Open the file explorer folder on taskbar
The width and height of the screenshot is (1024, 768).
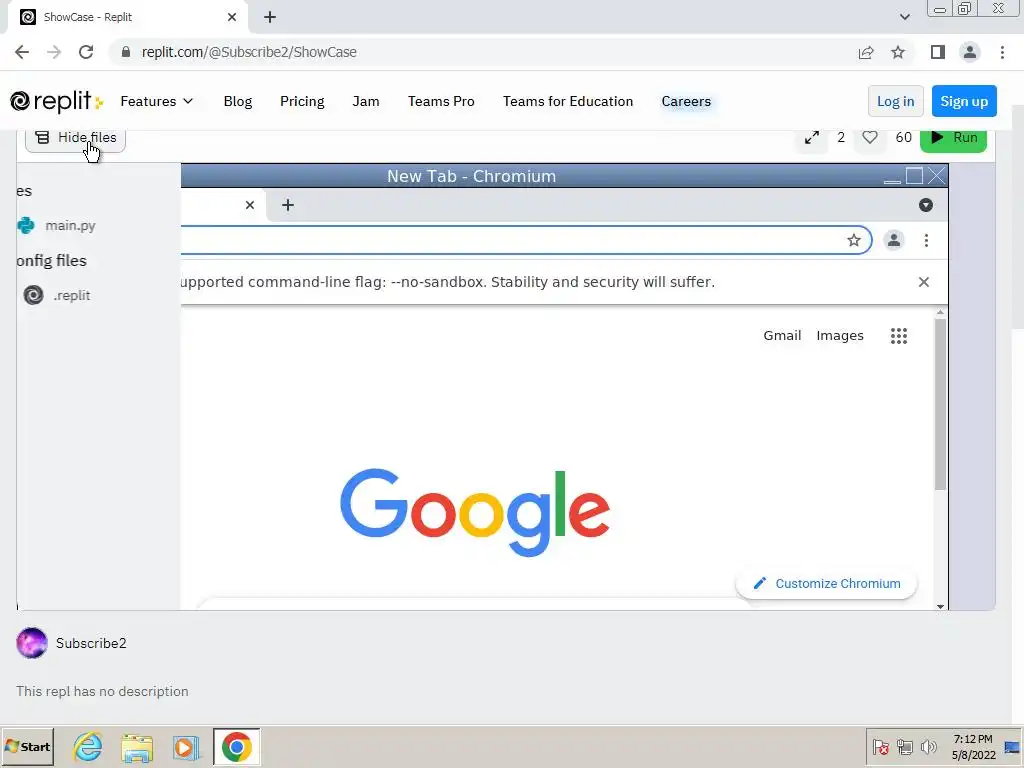pyautogui.click(x=137, y=747)
